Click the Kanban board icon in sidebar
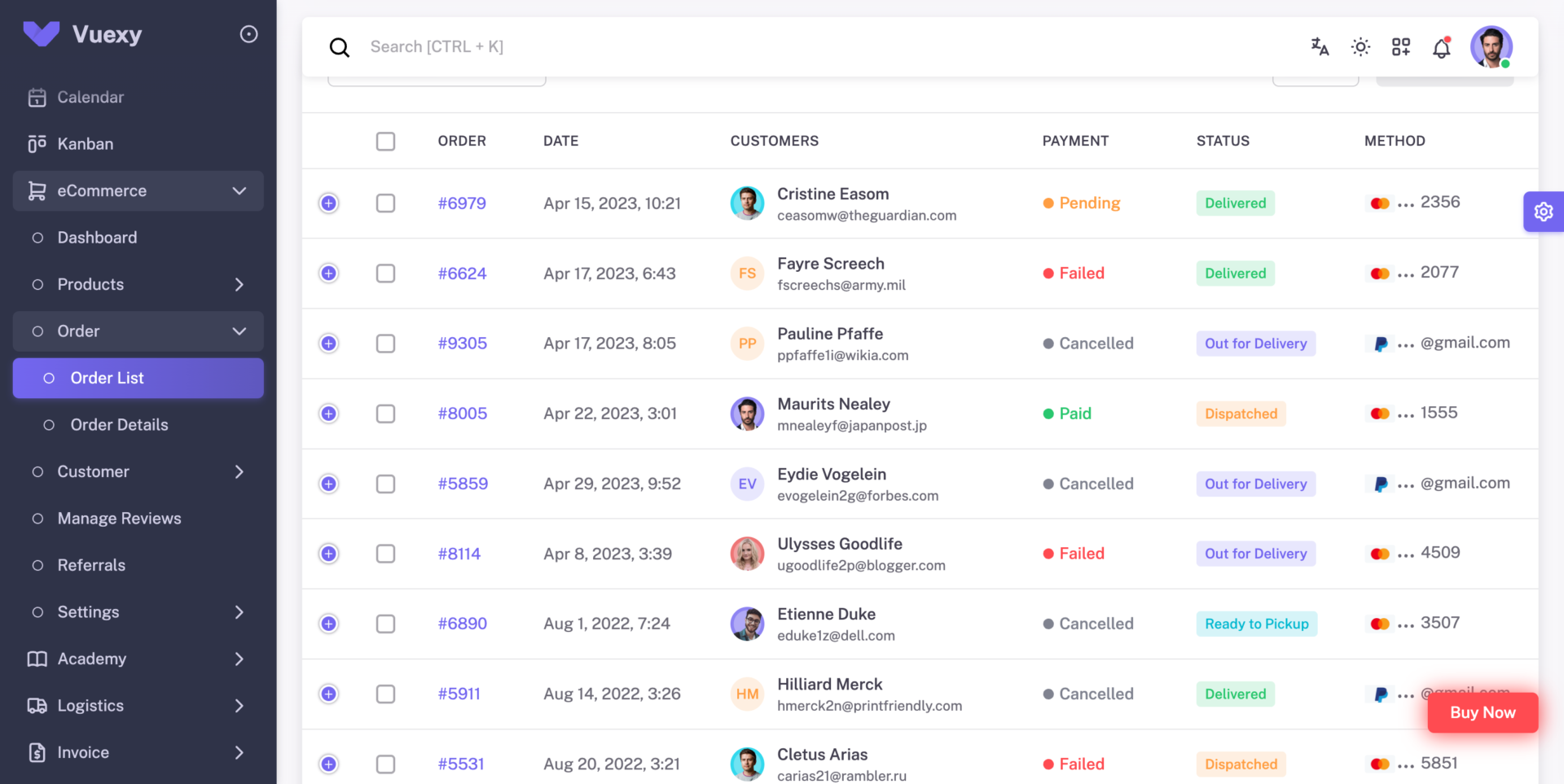The height and width of the screenshot is (784, 1564). click(37, 144)
